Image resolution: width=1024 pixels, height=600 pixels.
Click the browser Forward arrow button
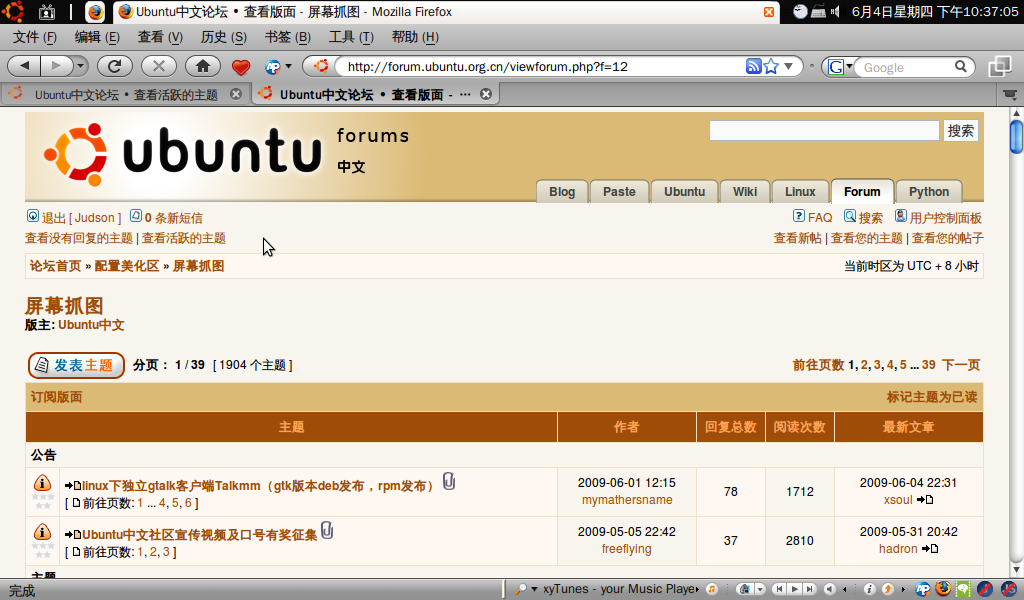click(x=56, y=66)
